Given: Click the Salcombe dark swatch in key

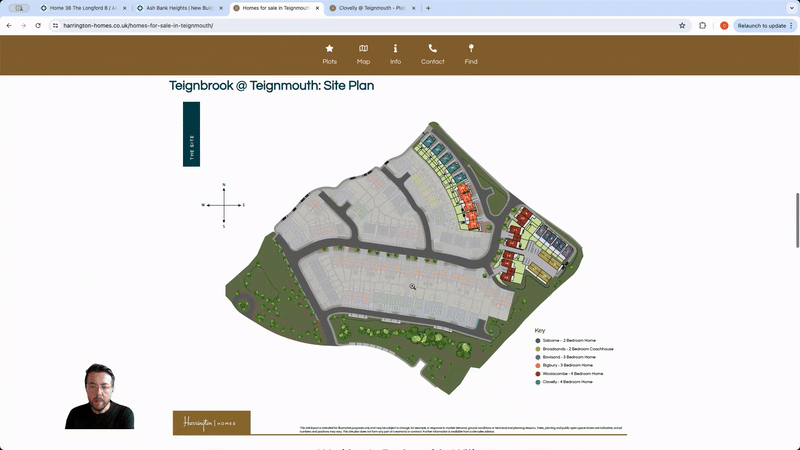Looking at the screenshot, I should (538, 341).
